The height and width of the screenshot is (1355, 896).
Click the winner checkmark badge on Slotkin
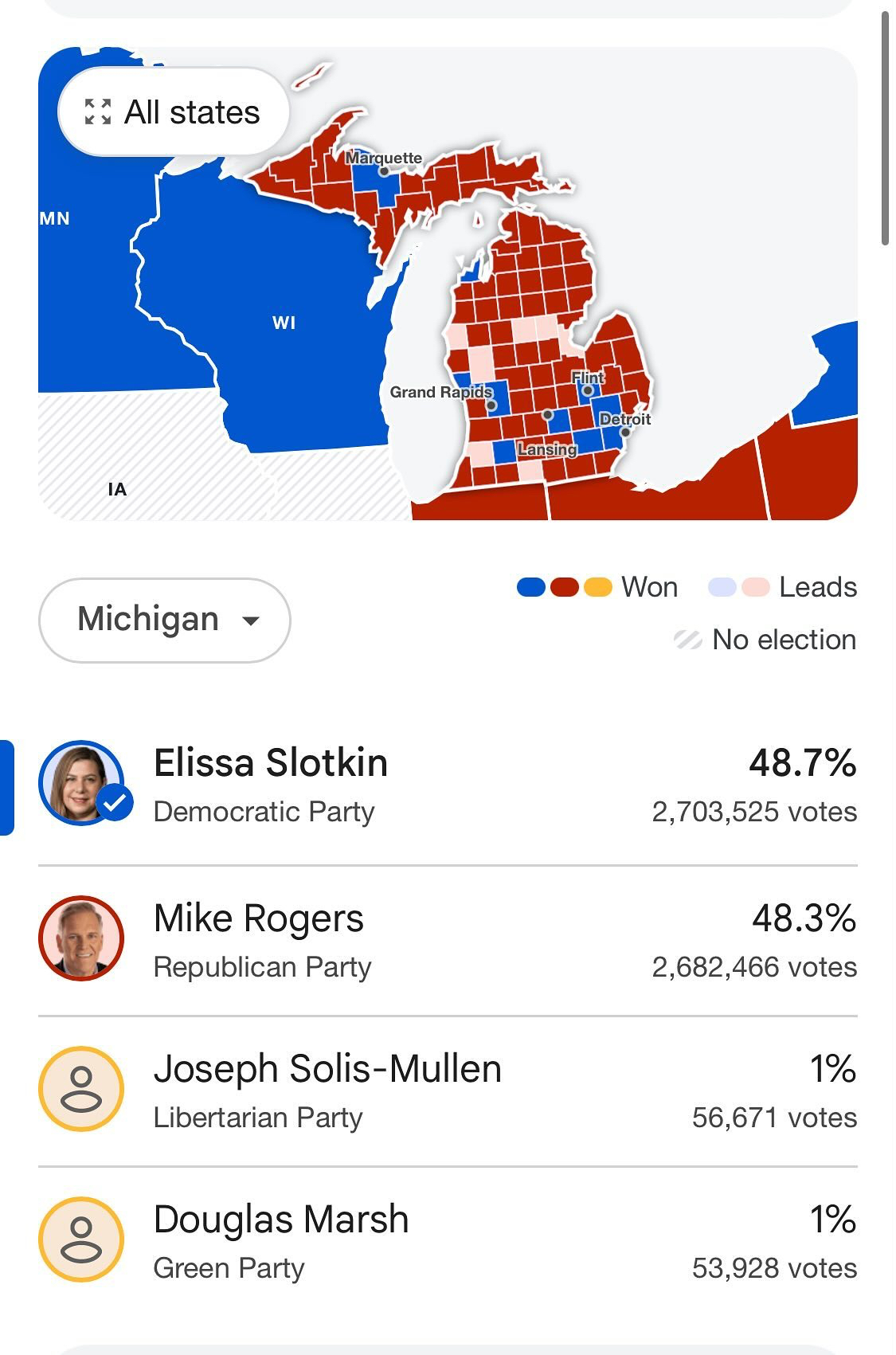[x=115, y=802]
